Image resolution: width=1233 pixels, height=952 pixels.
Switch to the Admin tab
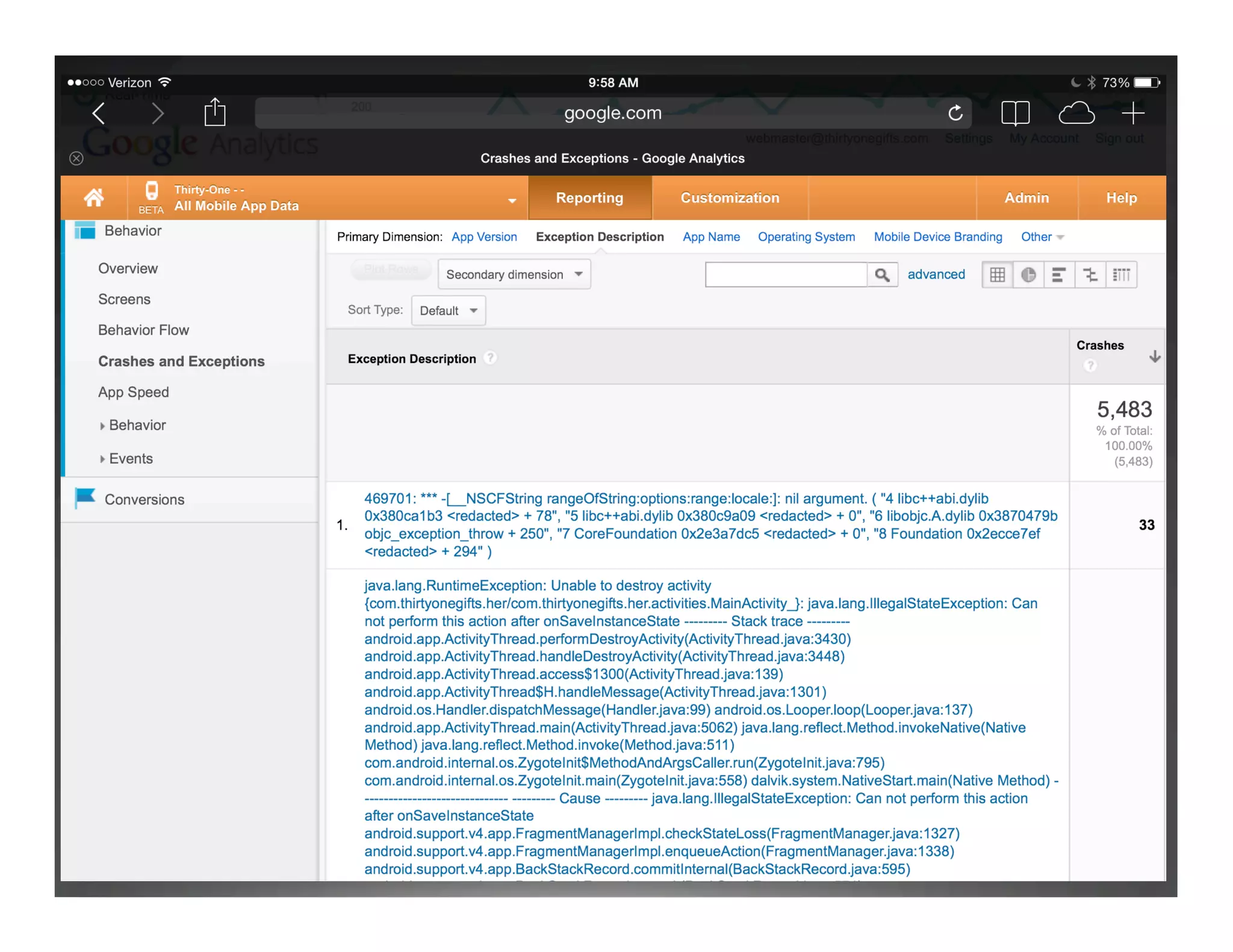(1026, 198)
